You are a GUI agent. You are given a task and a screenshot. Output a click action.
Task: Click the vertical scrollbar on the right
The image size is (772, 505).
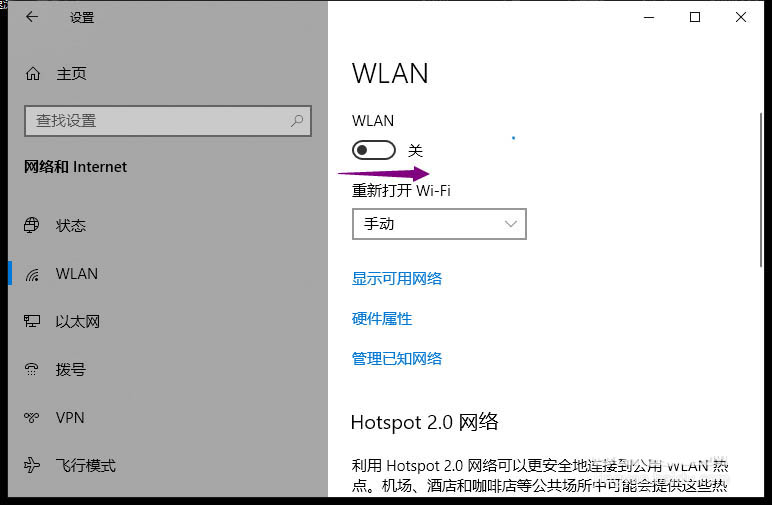click(761, 189)
